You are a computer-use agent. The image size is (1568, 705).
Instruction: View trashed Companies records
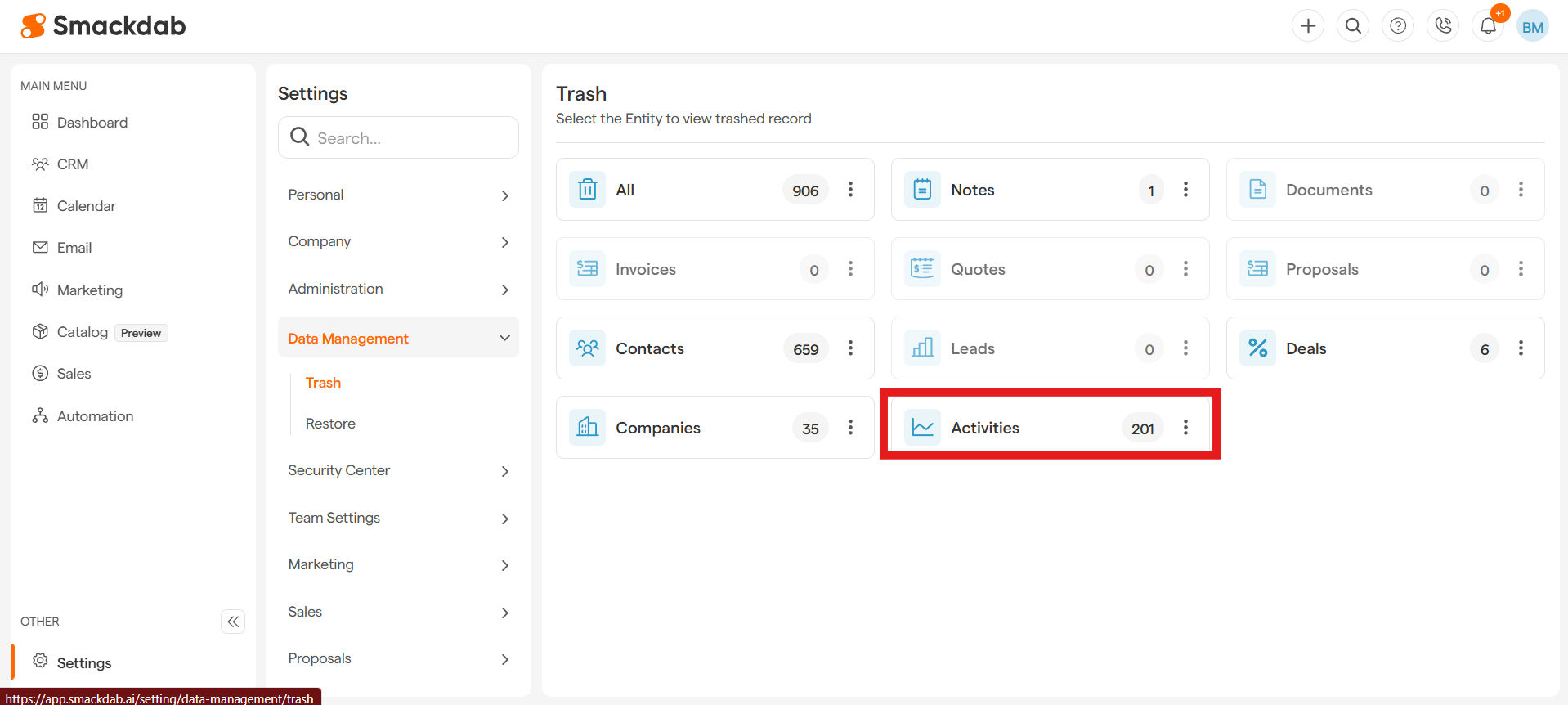pyautogui.click(x=657, y=428)
